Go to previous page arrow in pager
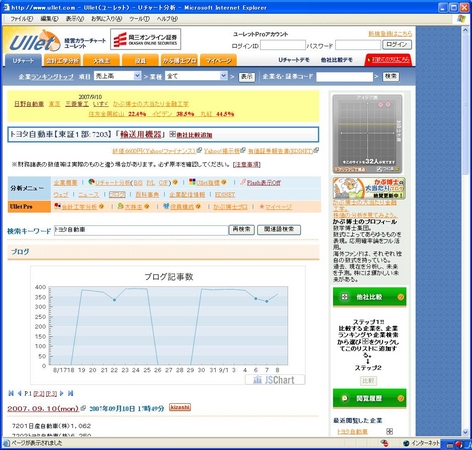The height and width of the screenshot is (450, 472). [19, 393]
